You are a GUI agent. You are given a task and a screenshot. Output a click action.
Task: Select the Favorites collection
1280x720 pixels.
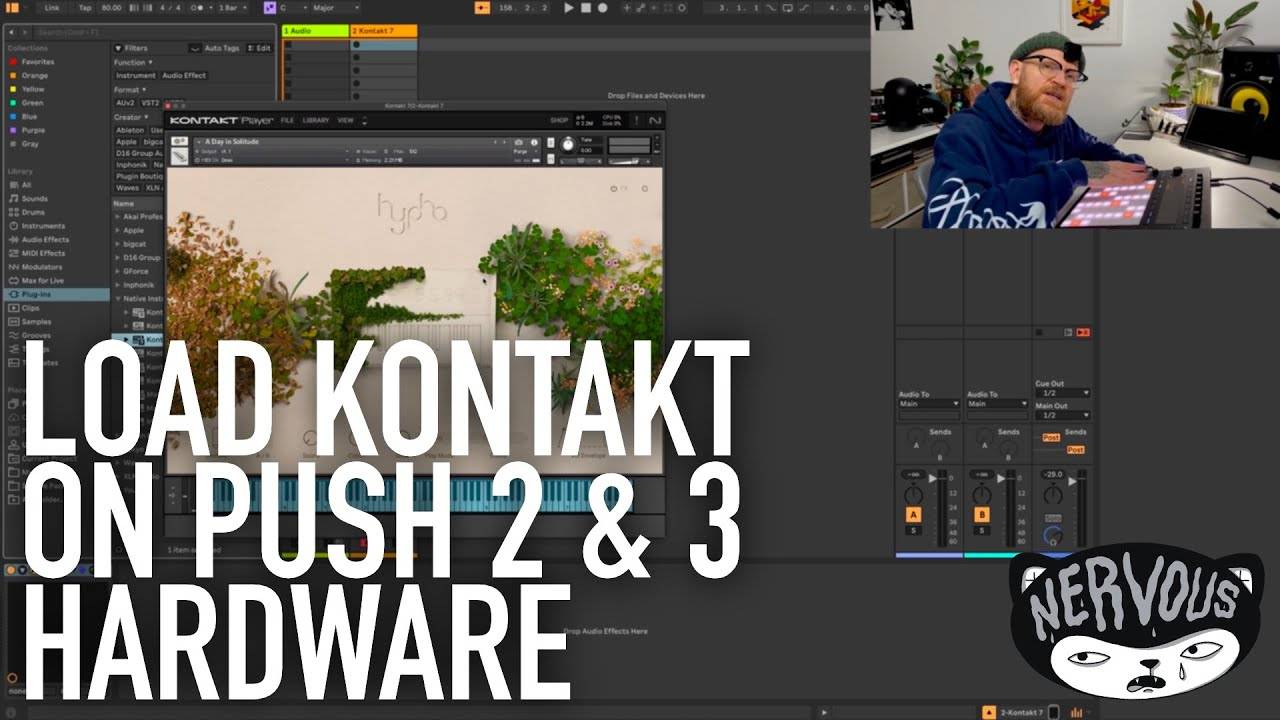[x=38, y=62]
